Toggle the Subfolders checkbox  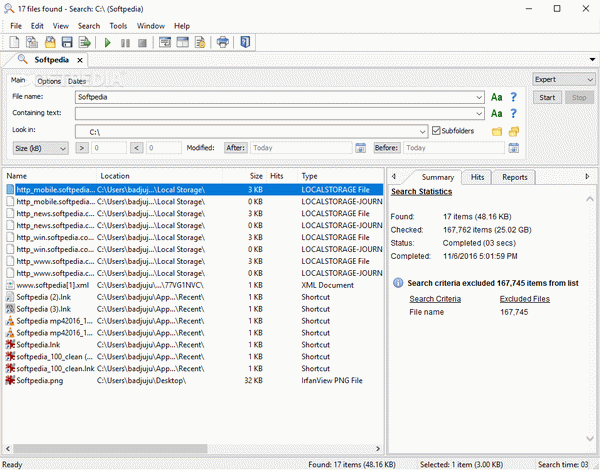[436, 131]
